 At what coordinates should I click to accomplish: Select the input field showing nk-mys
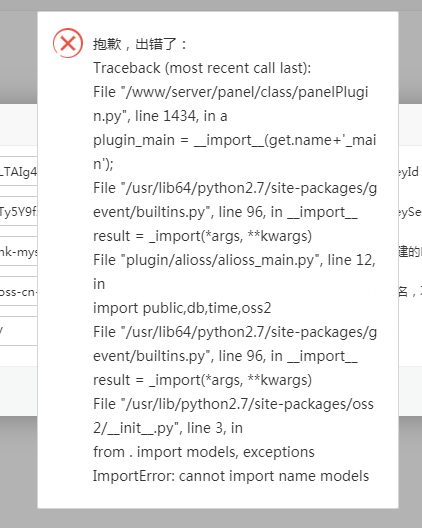click(x=19, y=252)
